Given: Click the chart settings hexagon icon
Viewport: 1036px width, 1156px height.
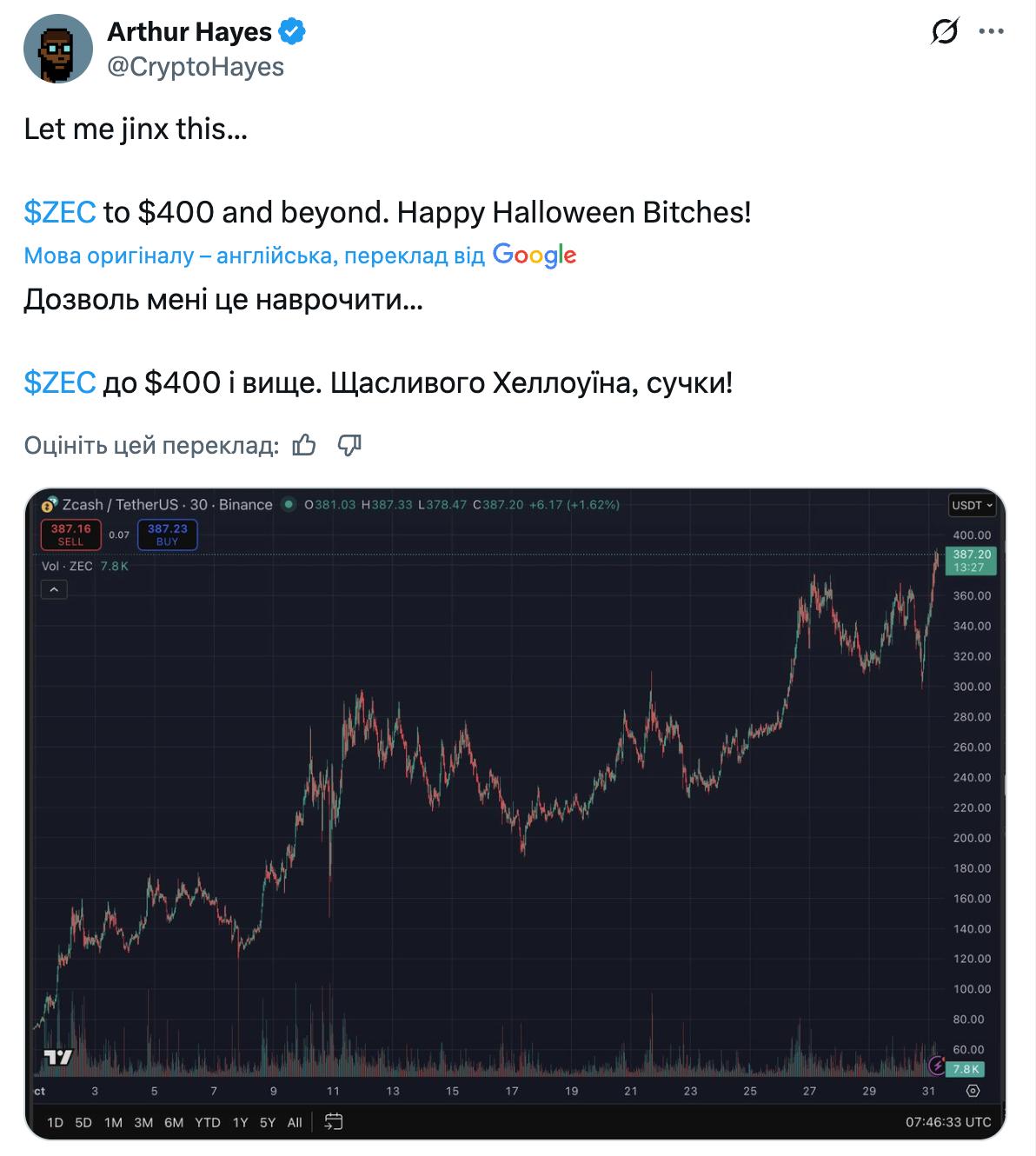Looking at the screenshot, I should point(973,1091).
